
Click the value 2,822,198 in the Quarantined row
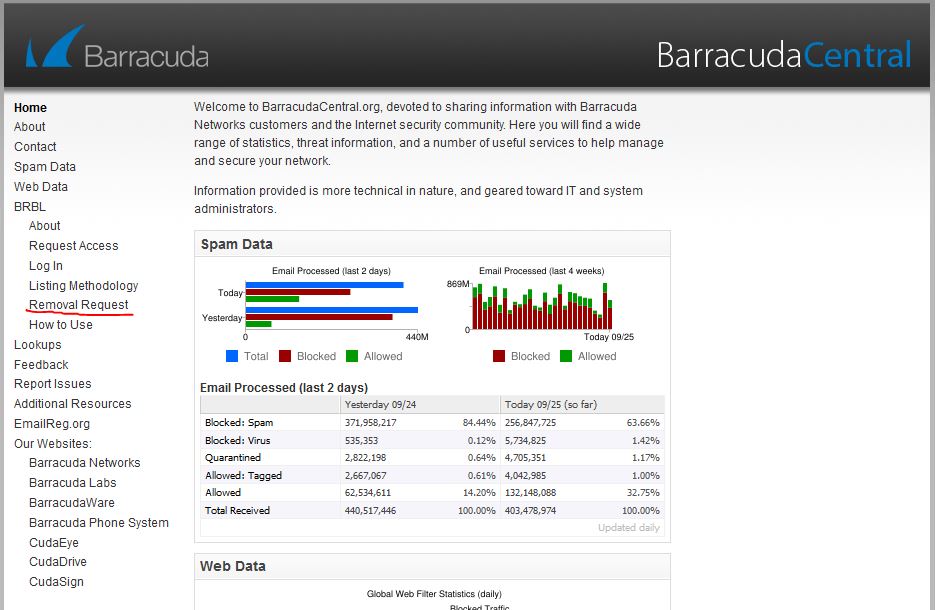point(366,458)
